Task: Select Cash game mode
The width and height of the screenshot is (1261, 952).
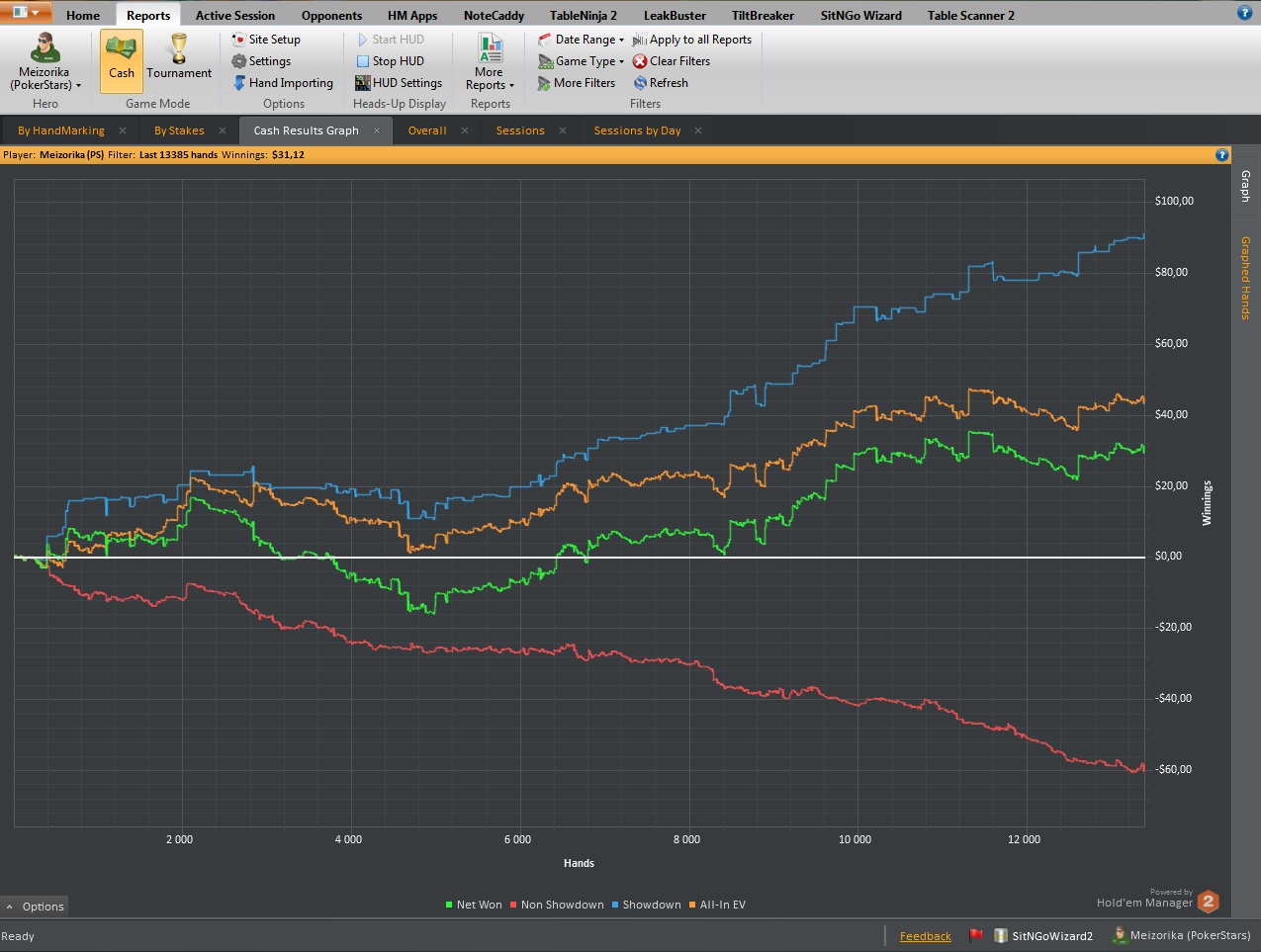Action: point(122,60)
